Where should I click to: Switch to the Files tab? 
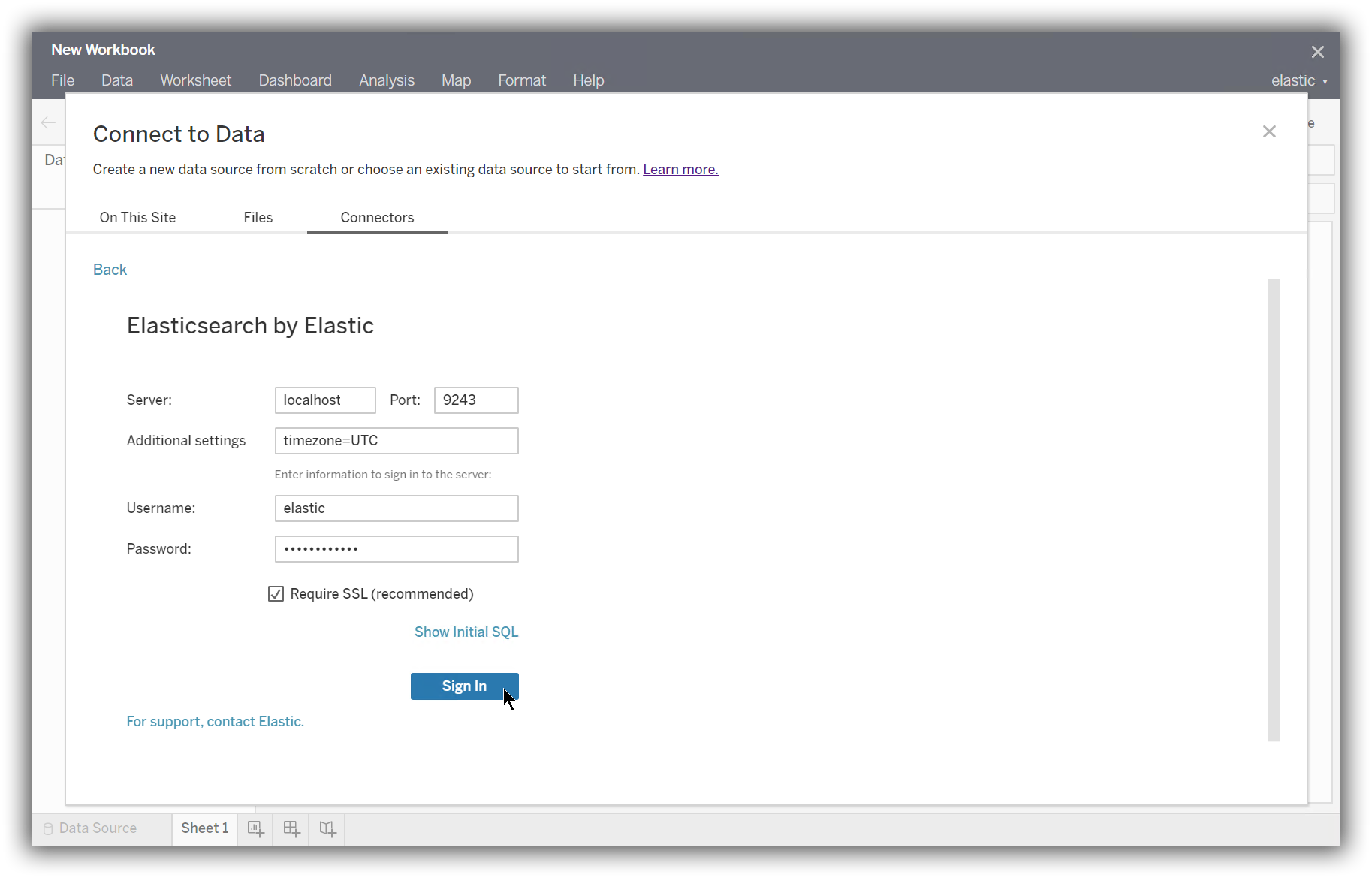click(258, 217)
